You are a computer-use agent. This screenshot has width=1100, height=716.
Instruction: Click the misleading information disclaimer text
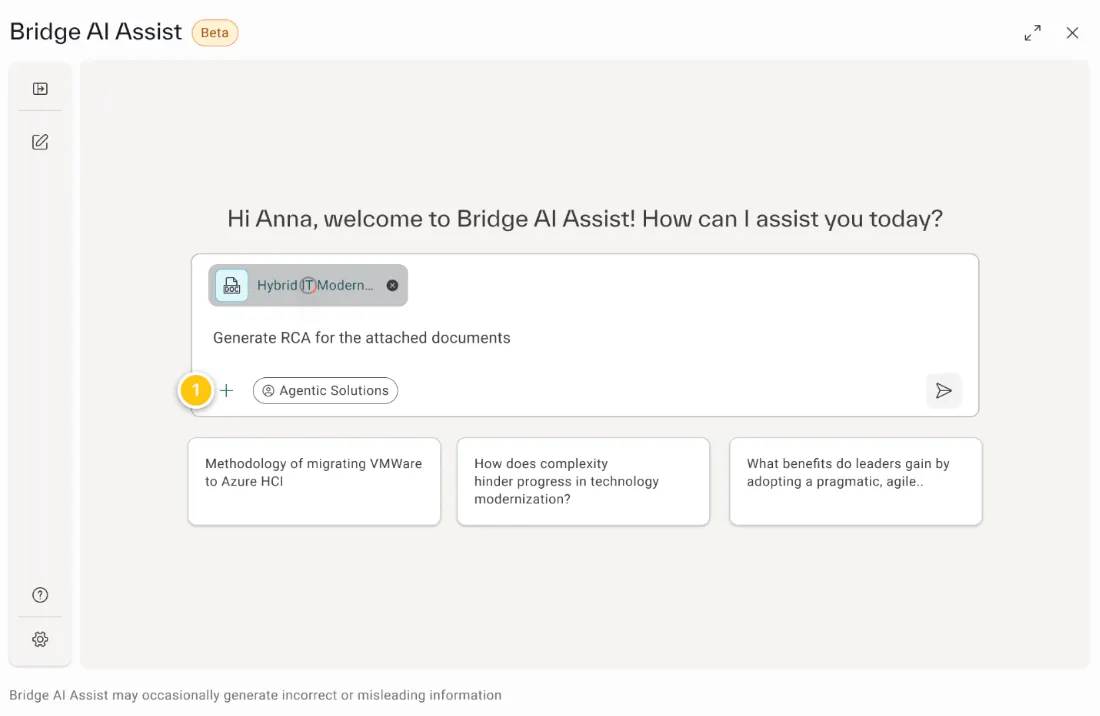255,695
